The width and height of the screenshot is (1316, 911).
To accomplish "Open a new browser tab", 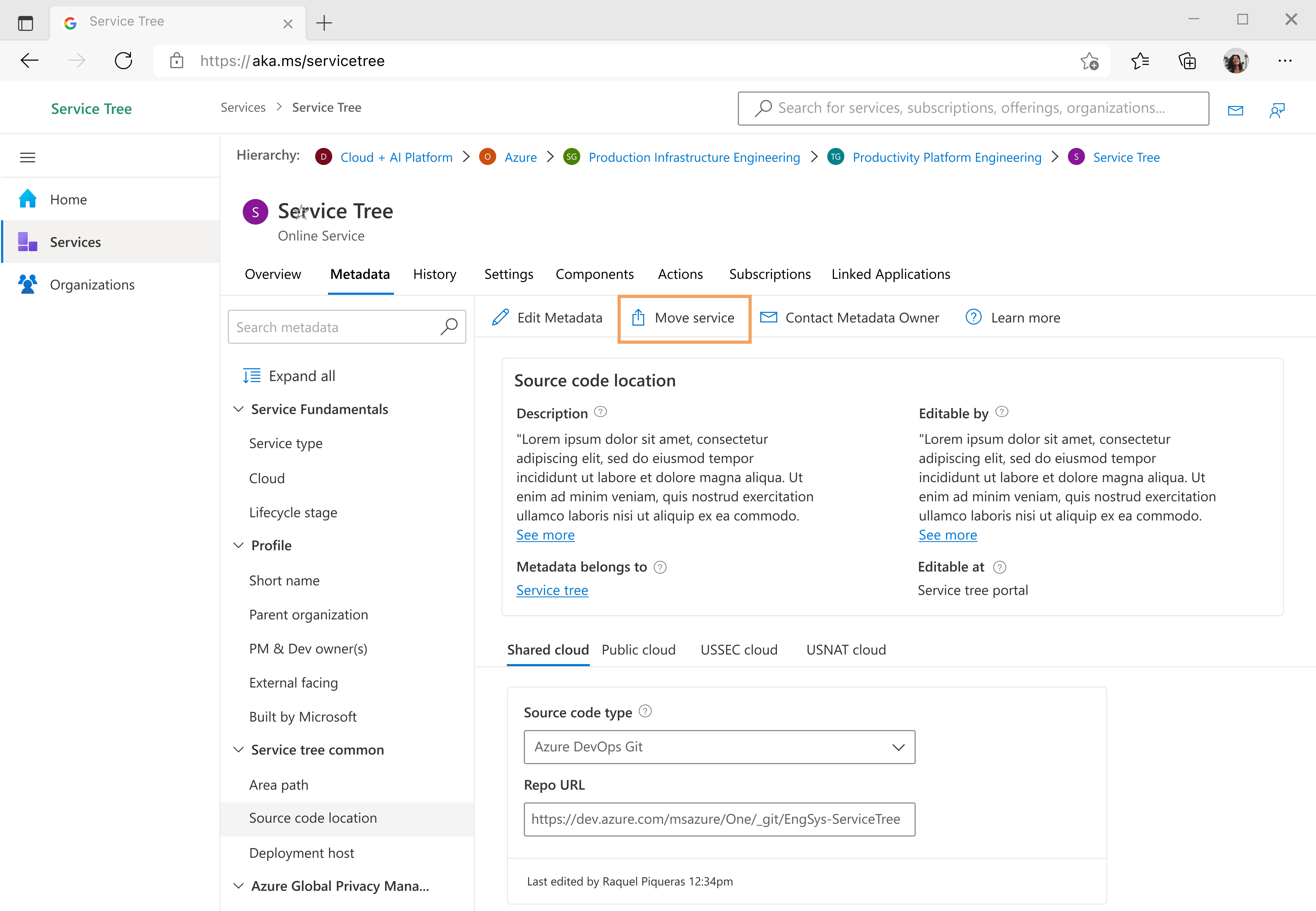I will coord(324,23).
